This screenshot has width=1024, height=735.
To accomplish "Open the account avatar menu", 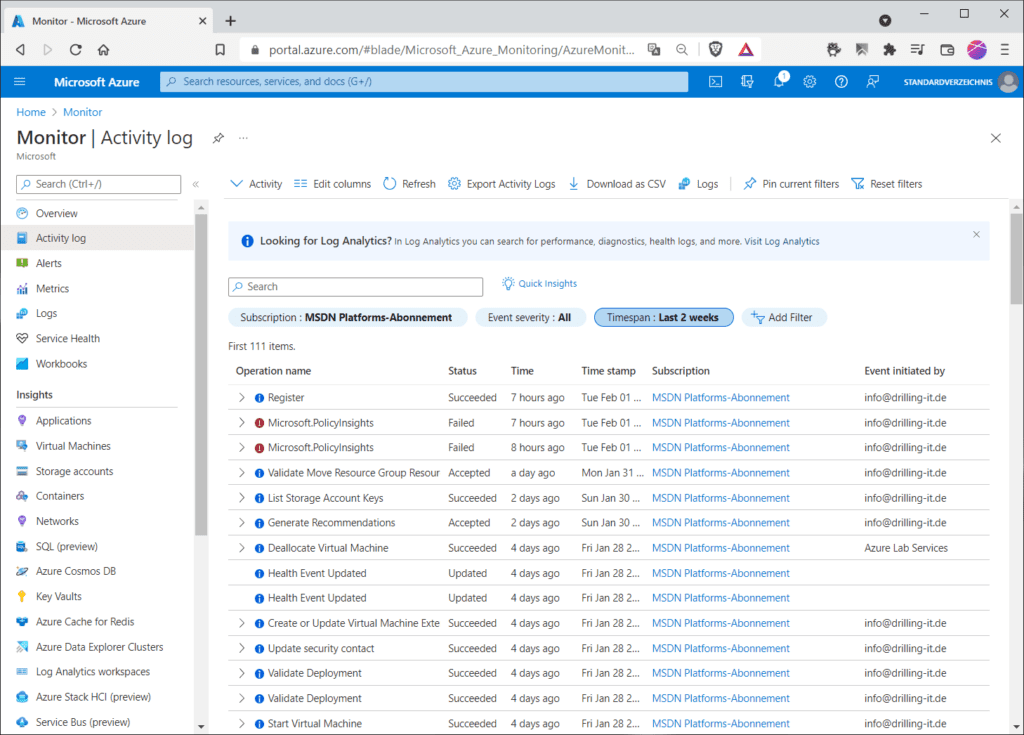I will (x=1008, y=82).
